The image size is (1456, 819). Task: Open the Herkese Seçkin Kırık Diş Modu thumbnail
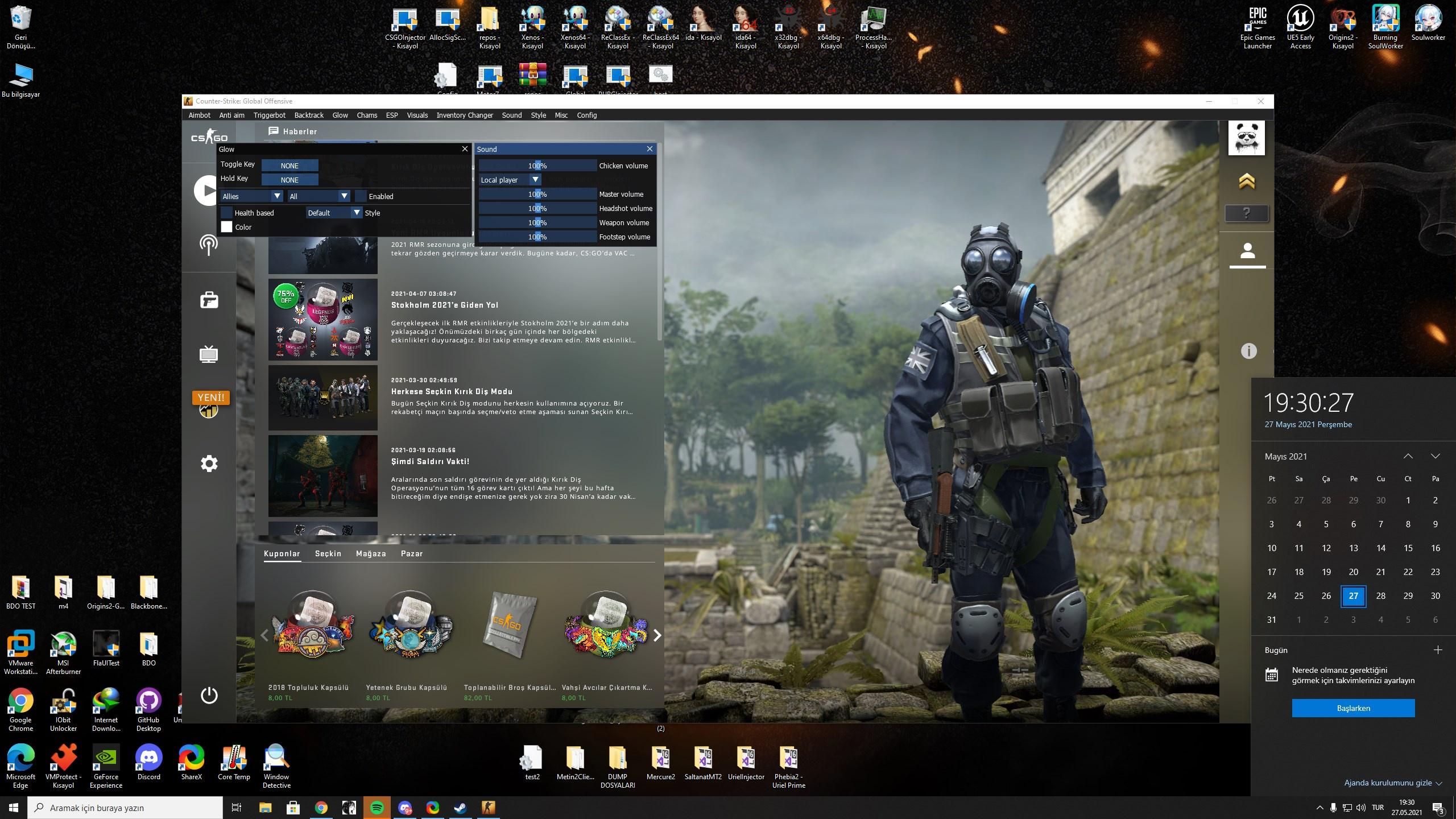[x=322, y=398]
